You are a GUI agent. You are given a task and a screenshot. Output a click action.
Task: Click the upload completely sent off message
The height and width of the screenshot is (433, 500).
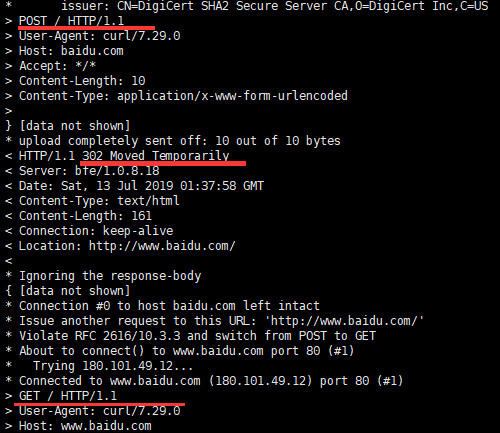180,141
